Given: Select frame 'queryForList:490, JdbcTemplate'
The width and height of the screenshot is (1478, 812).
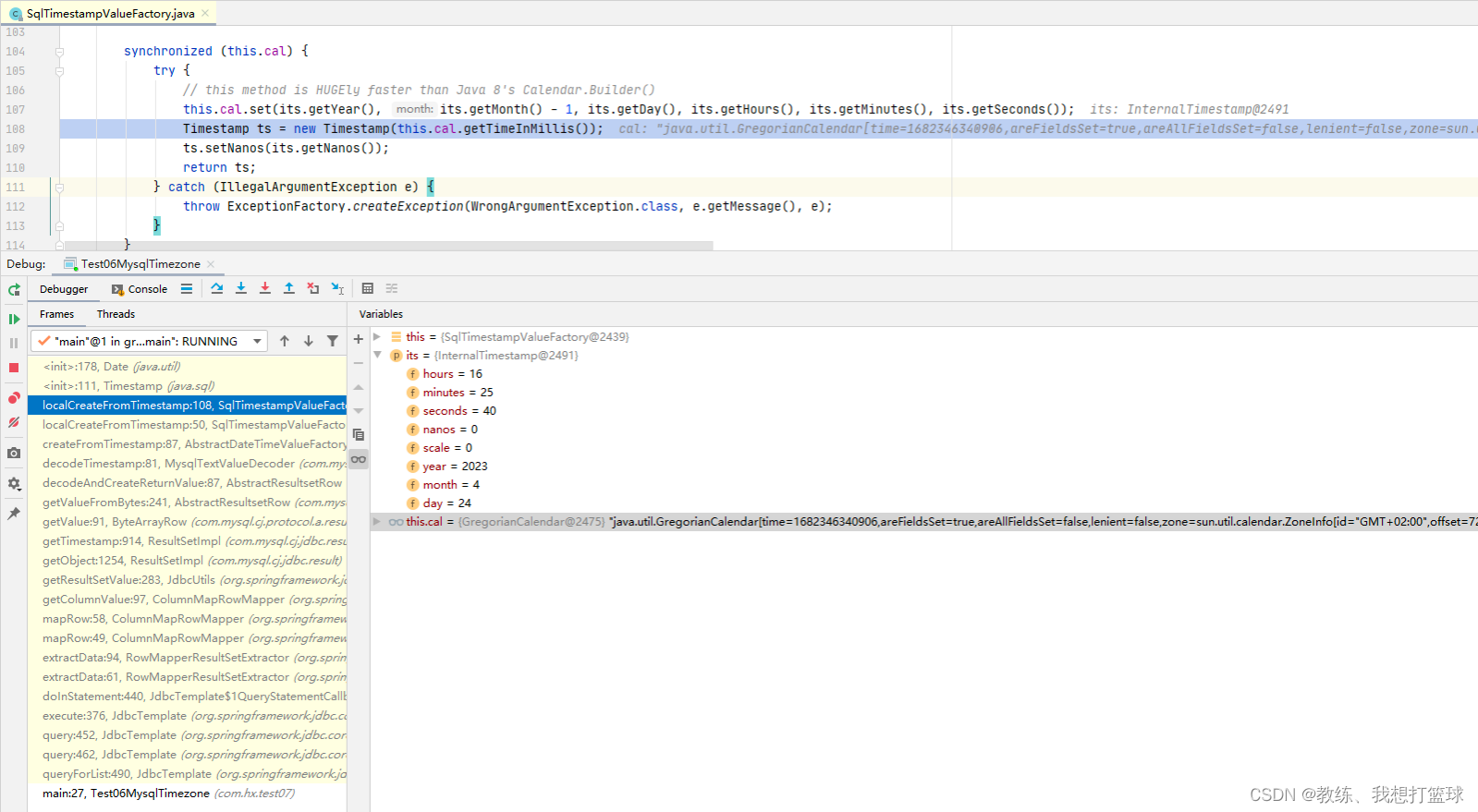Looking at the screenshot, I should [188, 774].
